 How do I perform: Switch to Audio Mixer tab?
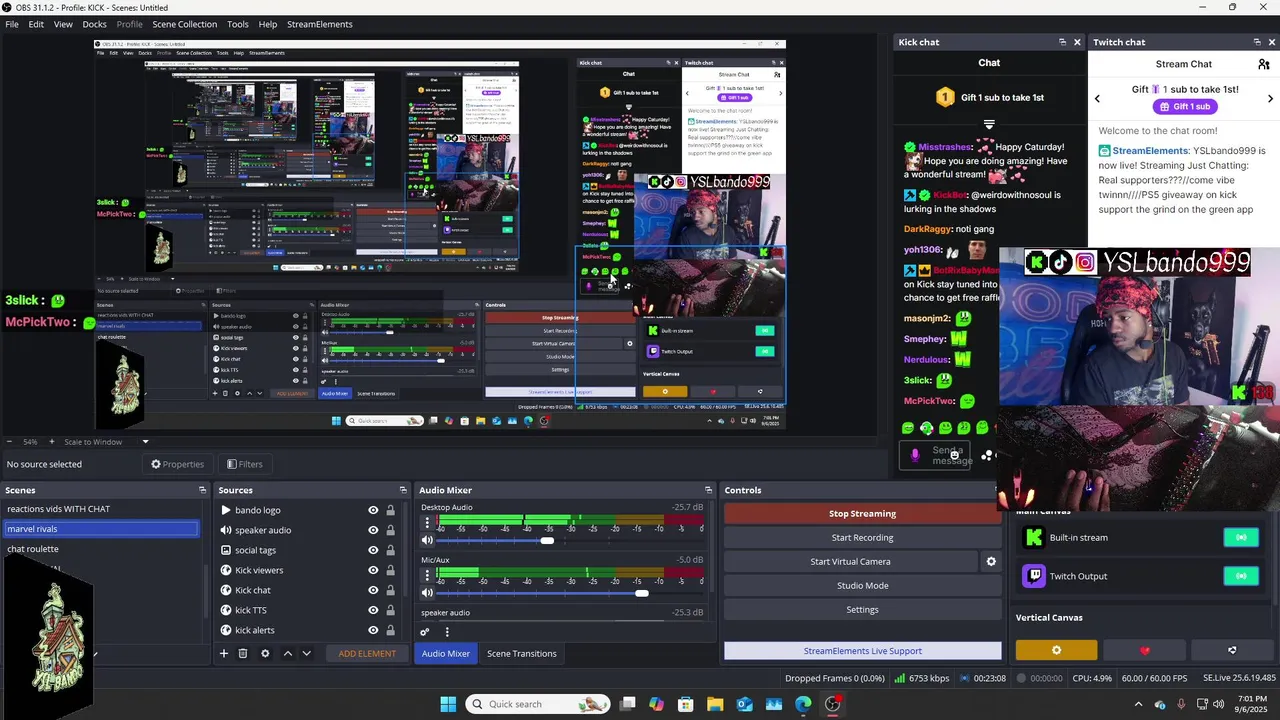[x=445, y=653]
